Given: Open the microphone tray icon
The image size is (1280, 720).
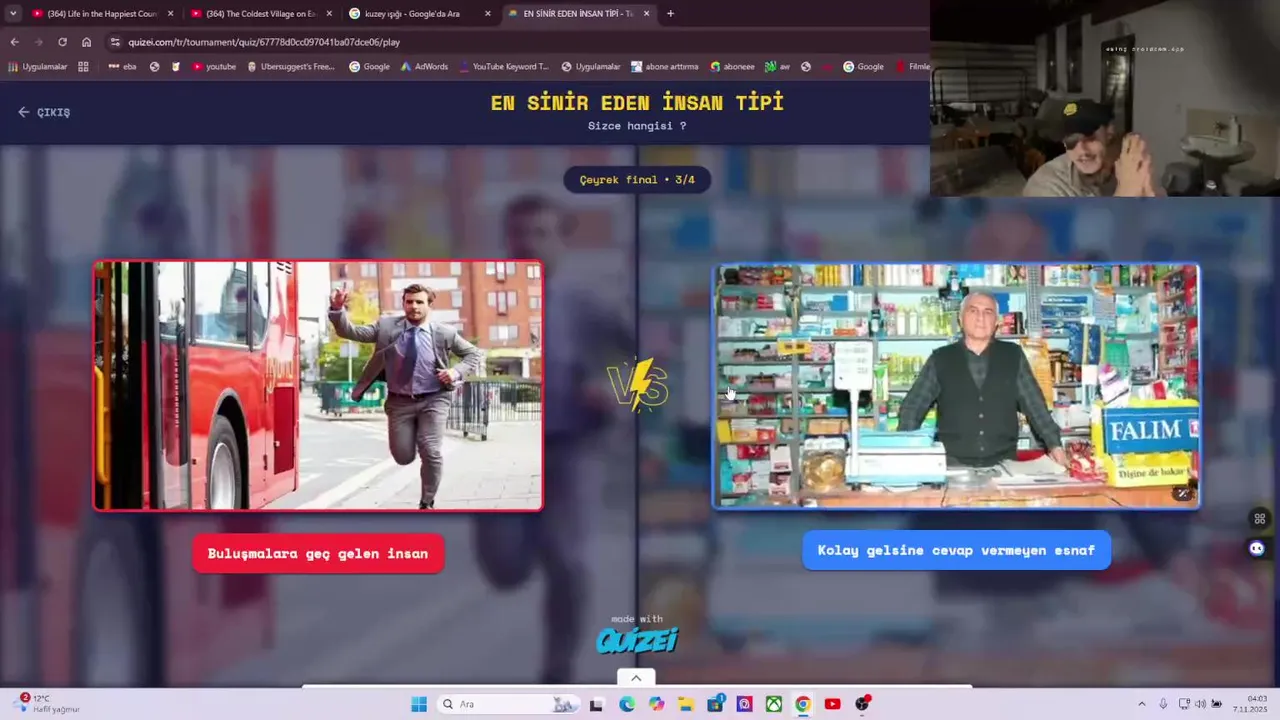Looking at the screenshot, I should pos(1163,704).
